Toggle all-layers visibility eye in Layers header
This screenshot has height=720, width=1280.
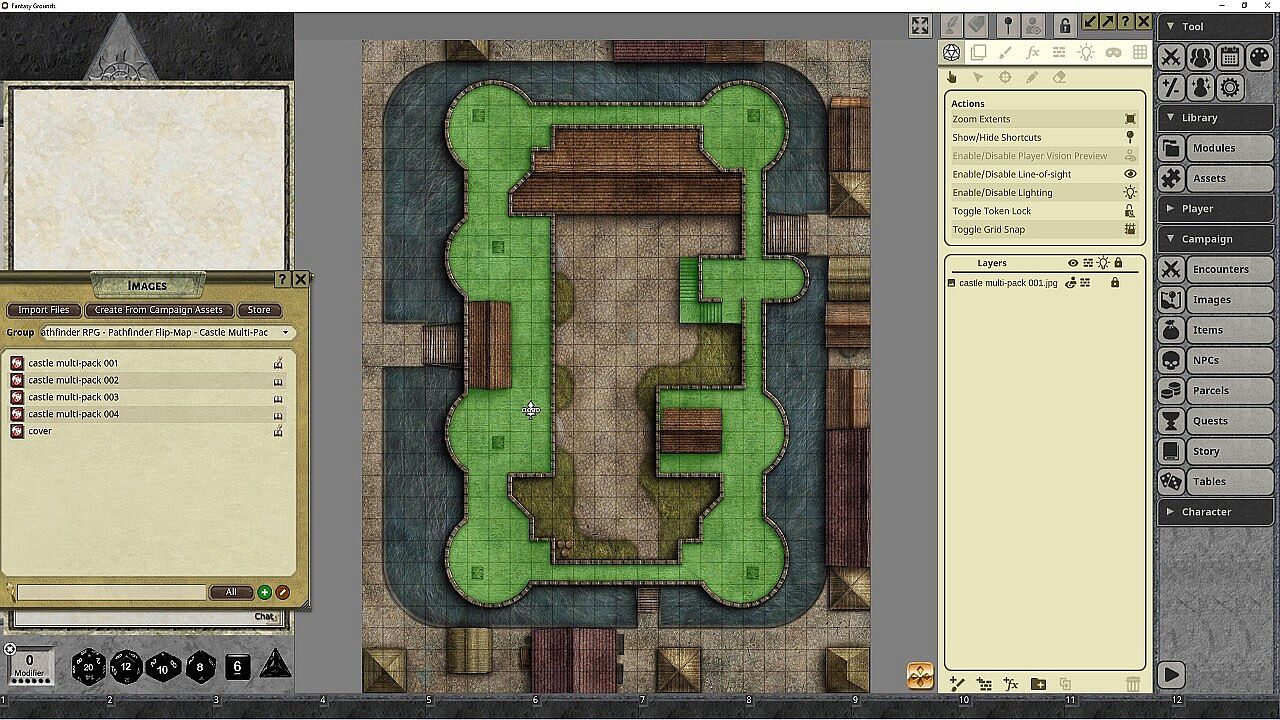point(1073,263)
